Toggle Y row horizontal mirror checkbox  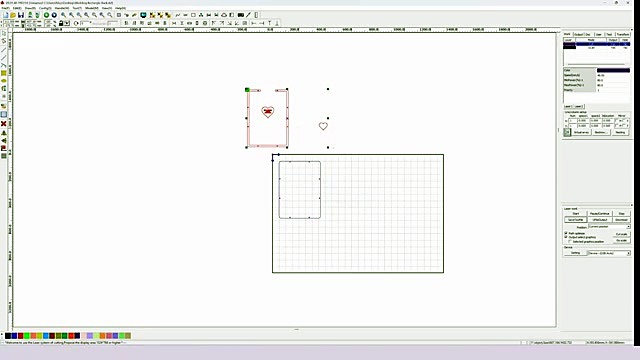point(617,126)
